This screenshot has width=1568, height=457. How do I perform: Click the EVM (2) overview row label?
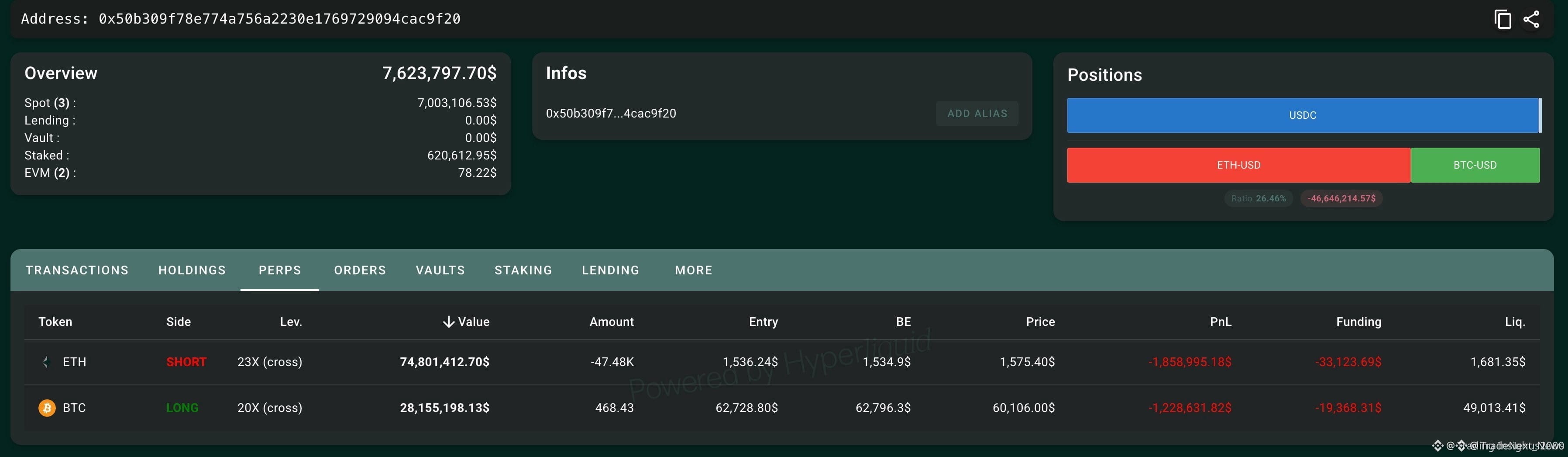(50, 173)
